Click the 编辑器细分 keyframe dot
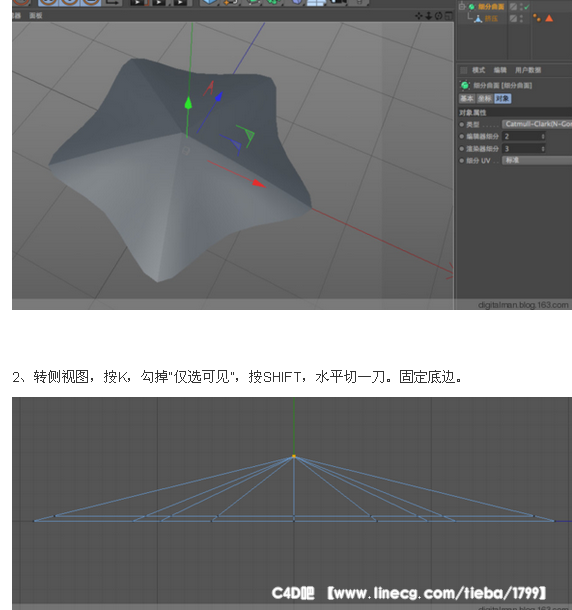The width and height of the screenshot is (572, 610). [x=461, y=137]
